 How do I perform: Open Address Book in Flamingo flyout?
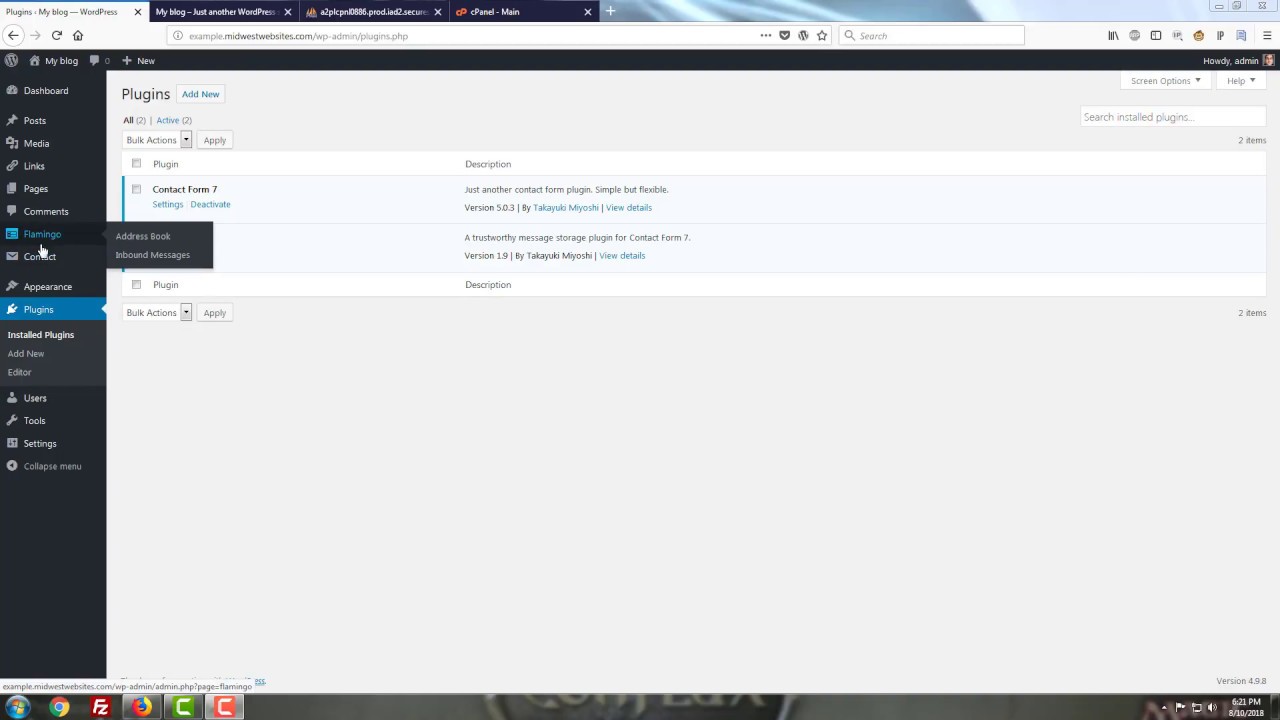[143, 236]
